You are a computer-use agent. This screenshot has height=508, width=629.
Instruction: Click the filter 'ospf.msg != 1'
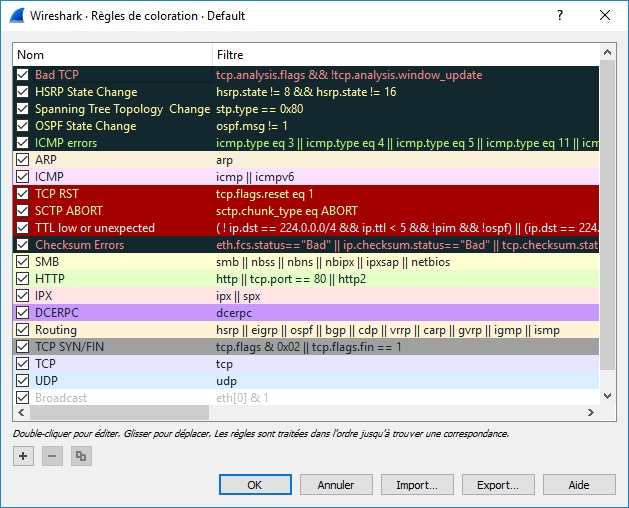pos(252,126)
